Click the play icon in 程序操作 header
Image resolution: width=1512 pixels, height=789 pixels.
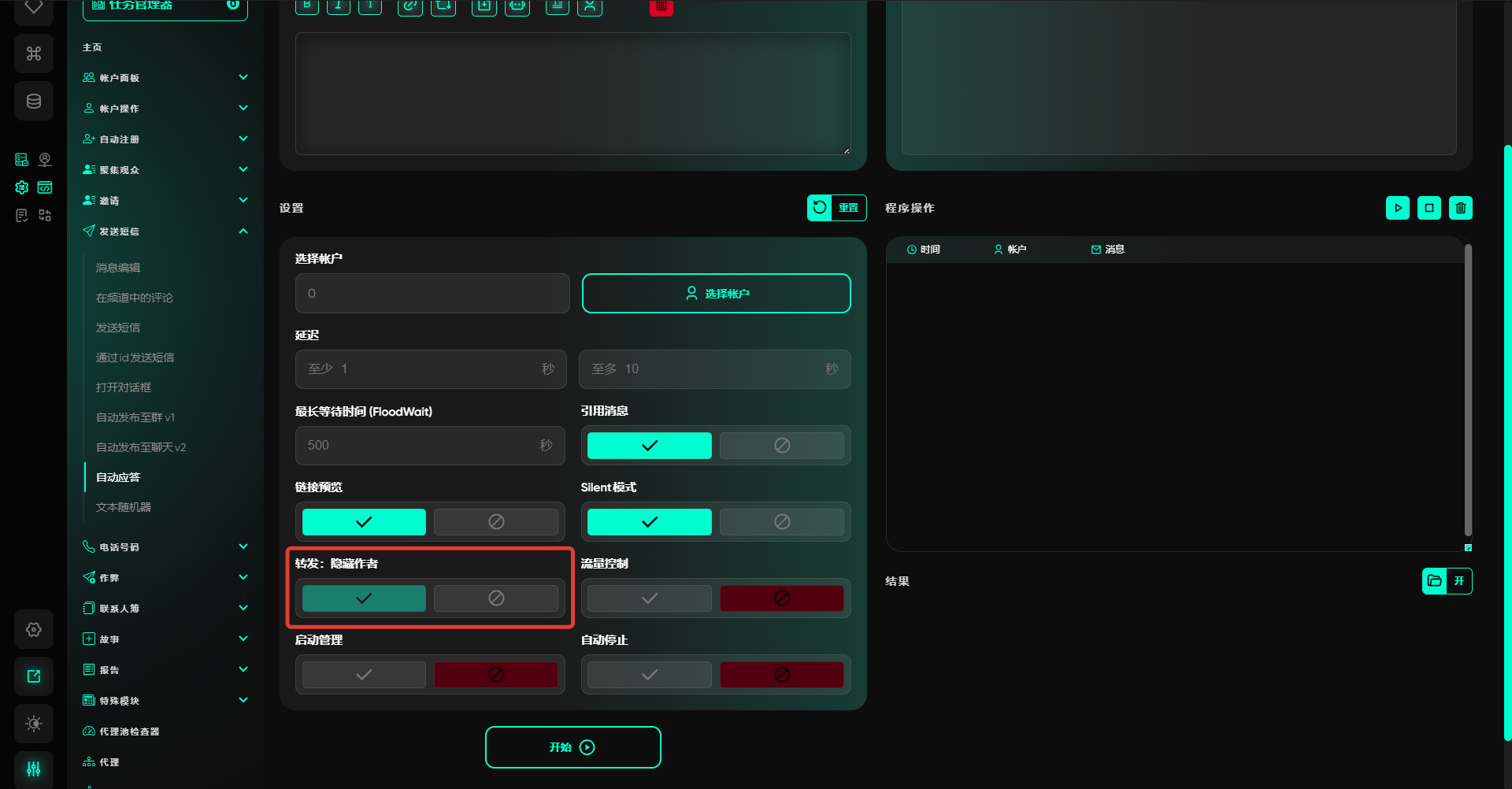coord(1397,208)
